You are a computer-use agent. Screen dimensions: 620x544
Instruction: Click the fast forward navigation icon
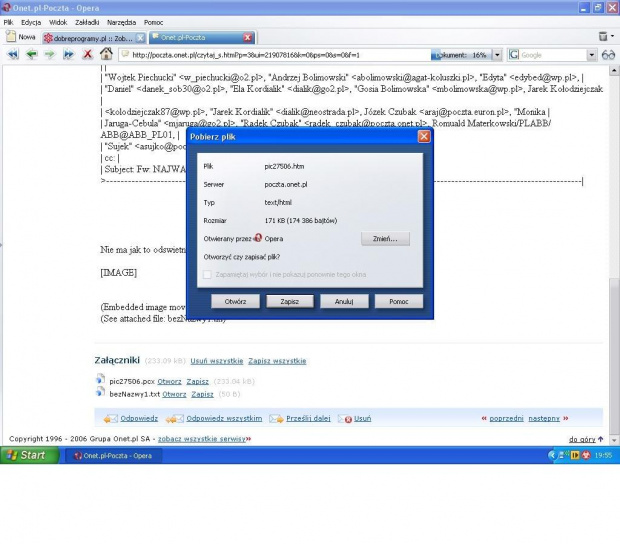68,54
